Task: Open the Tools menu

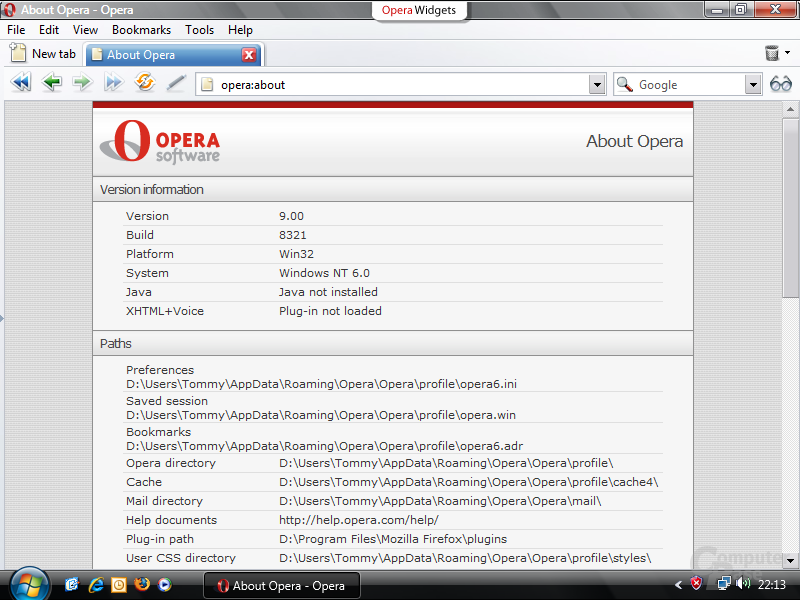Action: point(199,30)
